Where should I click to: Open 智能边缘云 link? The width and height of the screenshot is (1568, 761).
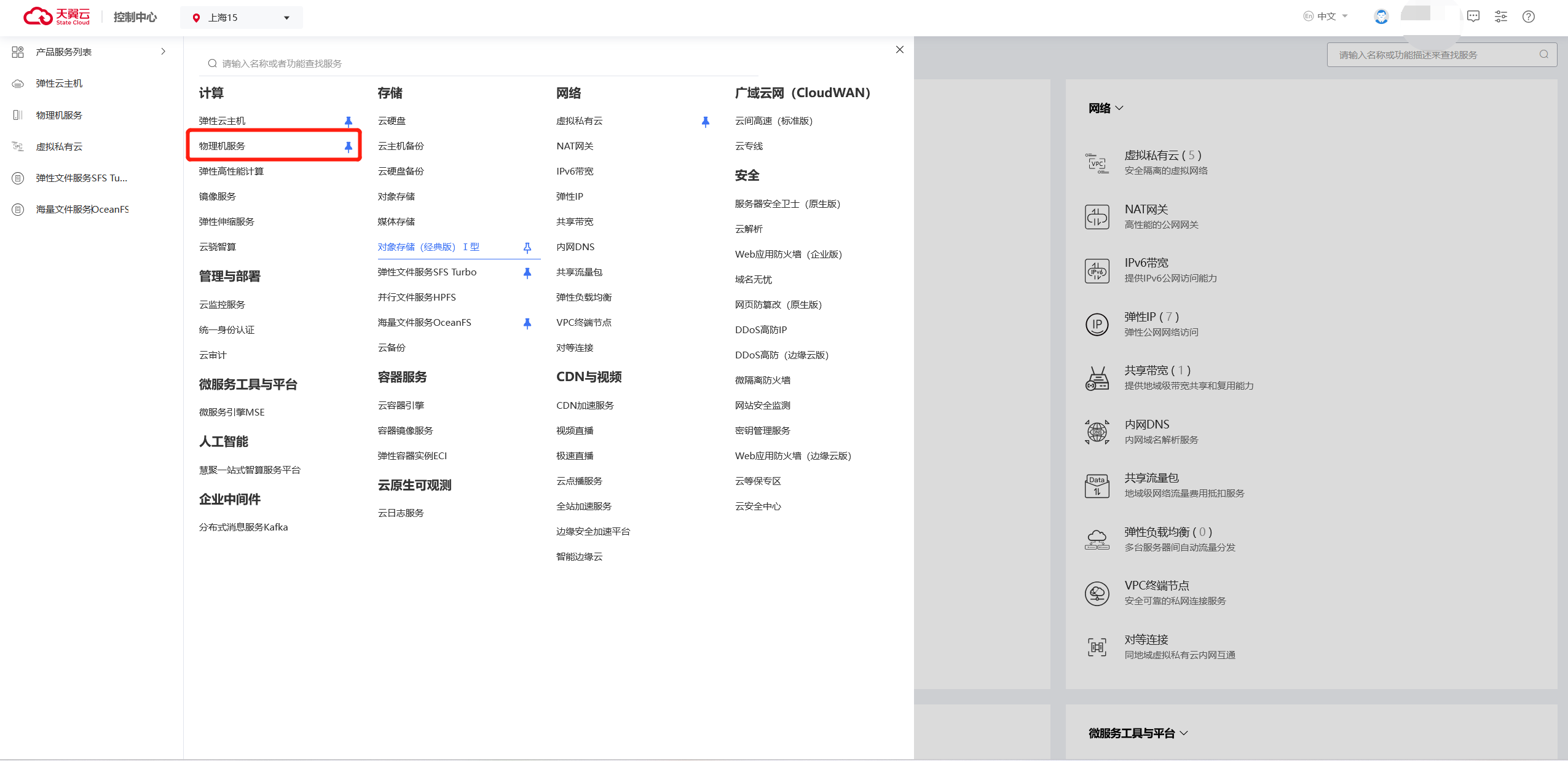[x=580, y=557]
